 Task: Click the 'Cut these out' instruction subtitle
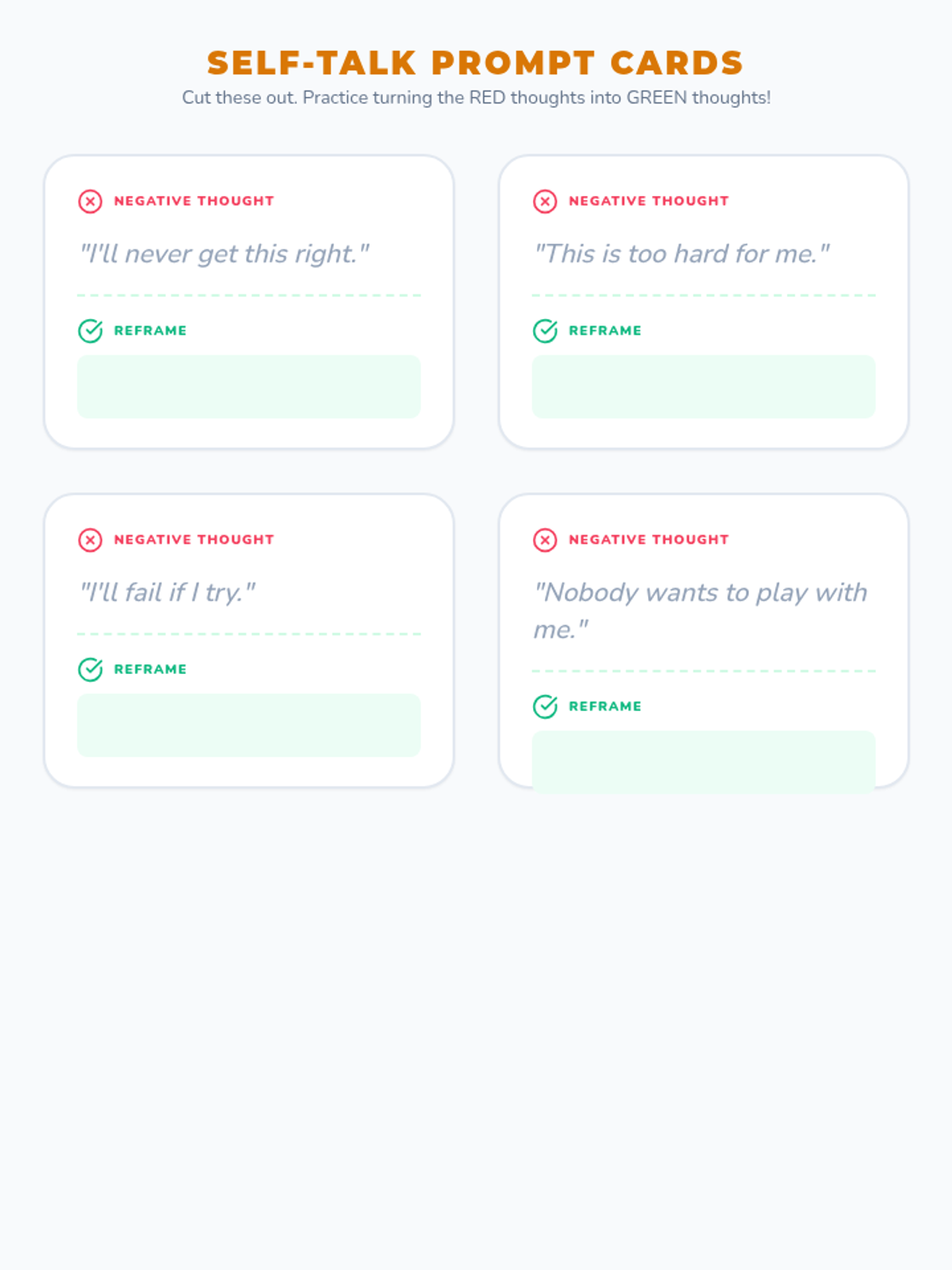pyautogui.click(x=476, y=98)
